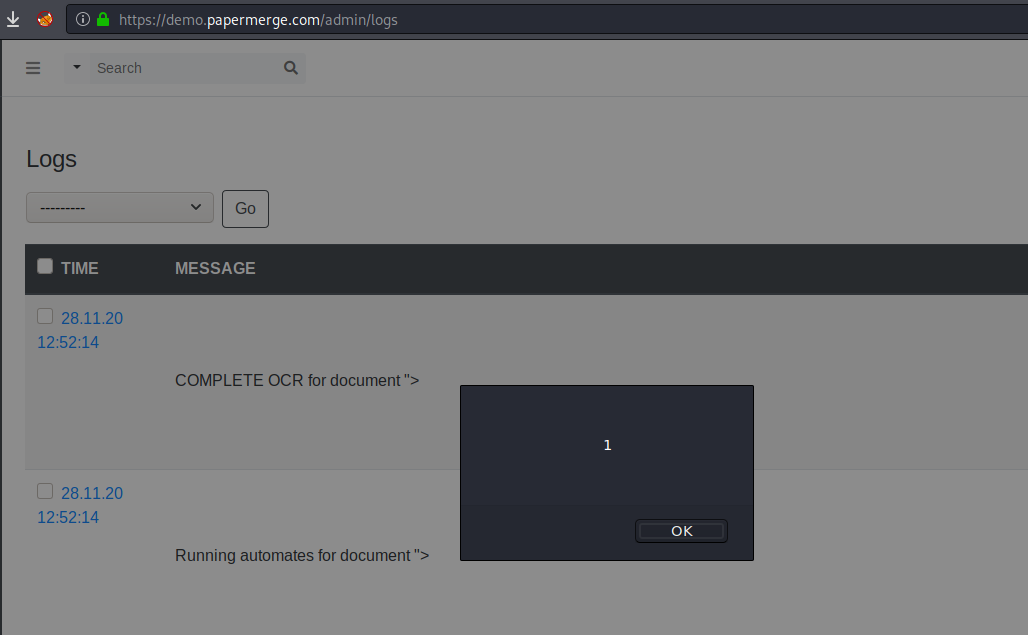Check the Running automates log row checkbox
The width and height of the screenshot is (1028, 635).
click(x=45, y=491)
